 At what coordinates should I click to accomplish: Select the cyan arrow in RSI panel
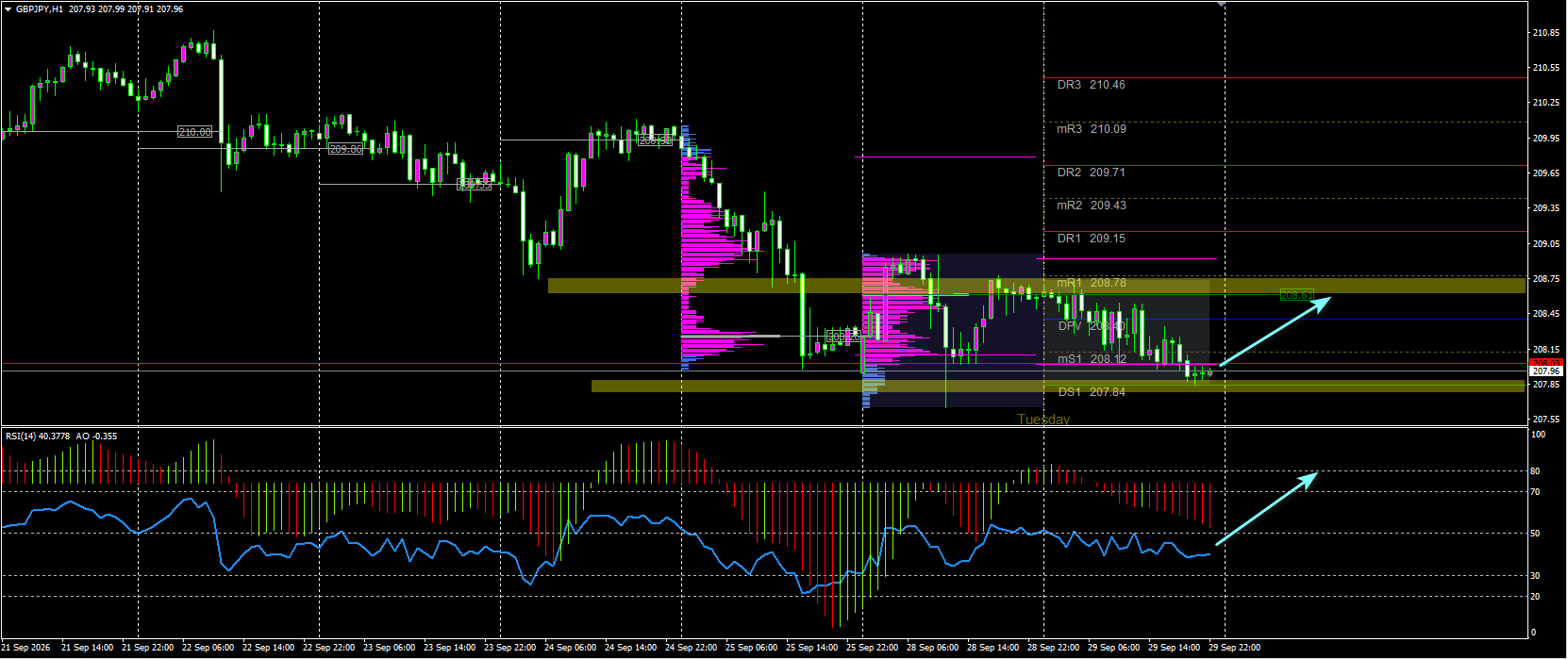pyautogui.click(x=1266, y=508)
